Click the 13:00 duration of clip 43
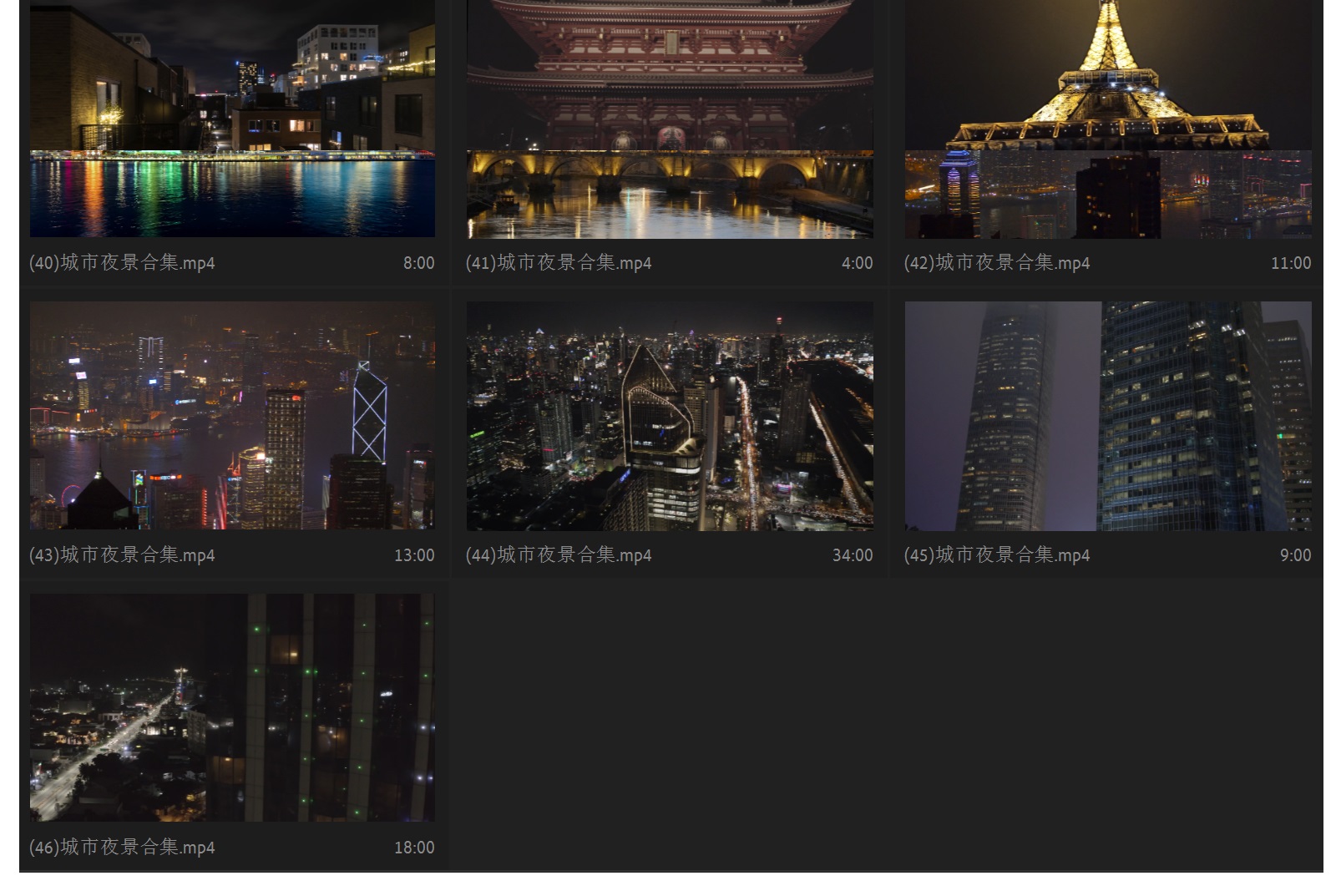 (x=414, y=555)
